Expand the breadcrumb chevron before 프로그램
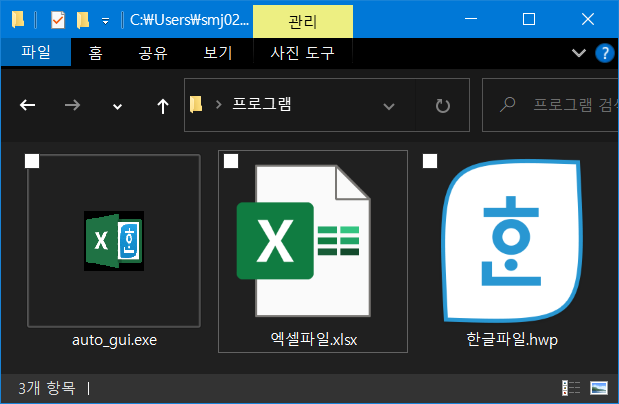 click(x=218, y=105)
